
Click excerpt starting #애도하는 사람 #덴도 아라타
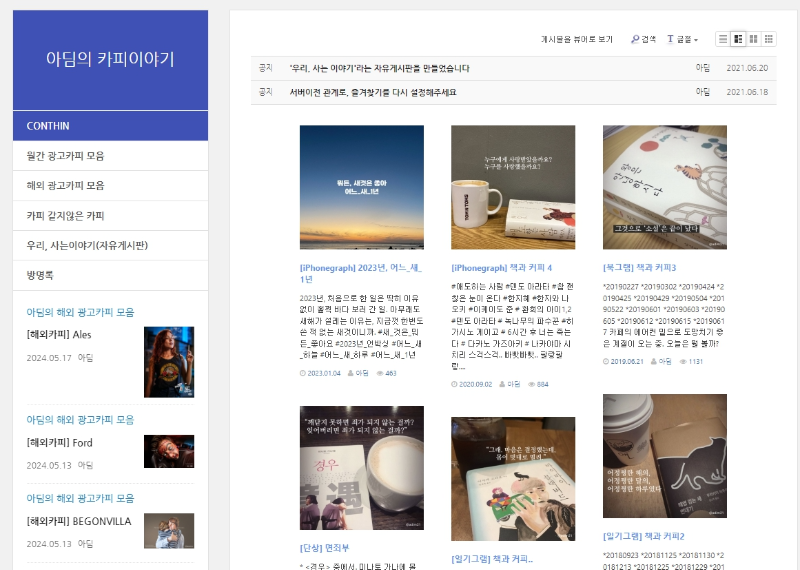(513, 327)
